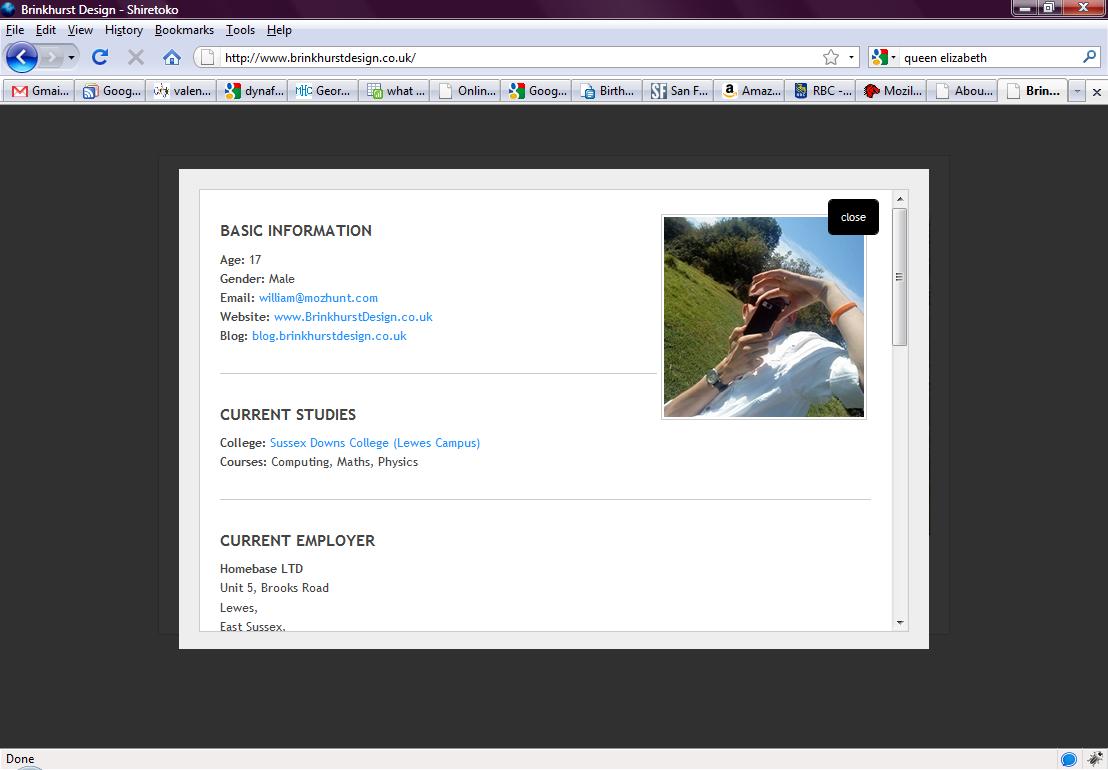Click the william@mozhunt.com email link

click(x=318, y=298)
